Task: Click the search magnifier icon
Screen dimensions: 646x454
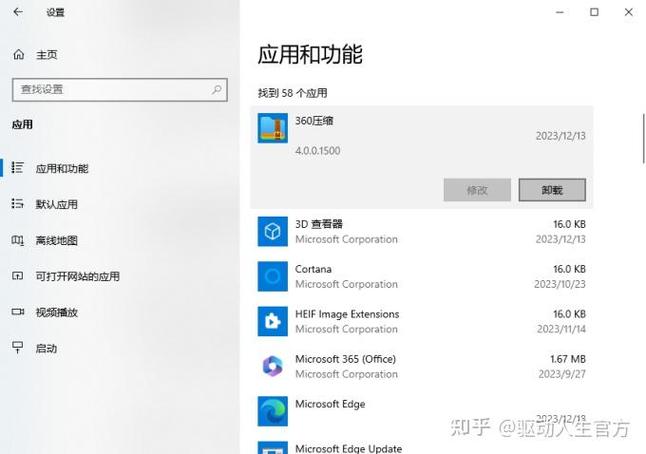Action: click(216, 89)
